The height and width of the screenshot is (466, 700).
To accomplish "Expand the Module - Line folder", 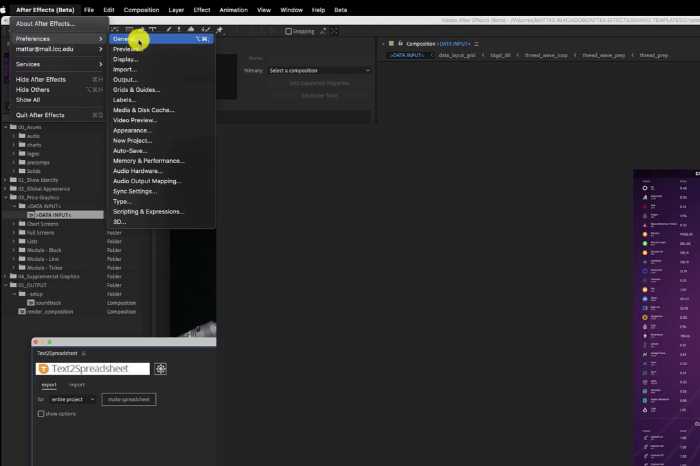I will (14, 259).
